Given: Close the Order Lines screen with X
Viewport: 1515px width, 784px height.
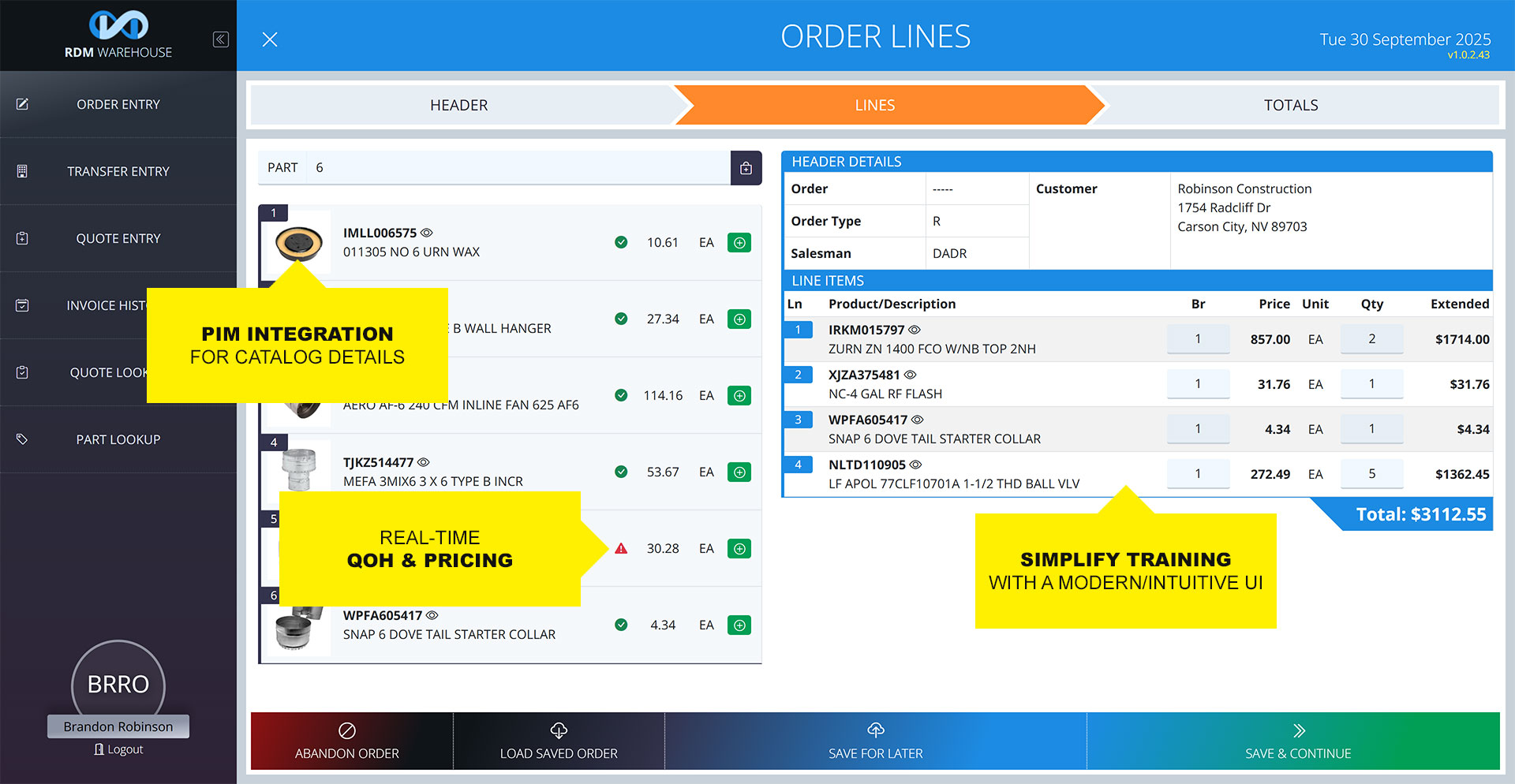Looking at the screenshot, I should (270, 39).
